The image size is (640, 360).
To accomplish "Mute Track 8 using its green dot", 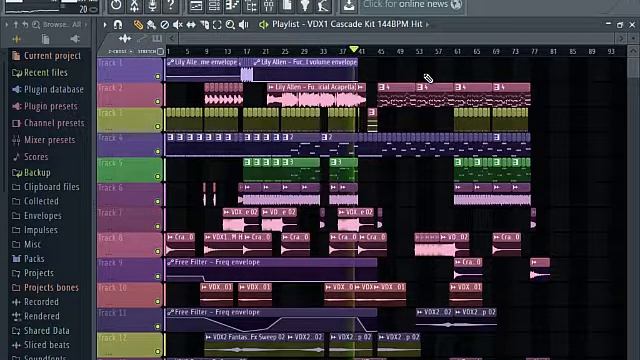I will pos(158,251).
